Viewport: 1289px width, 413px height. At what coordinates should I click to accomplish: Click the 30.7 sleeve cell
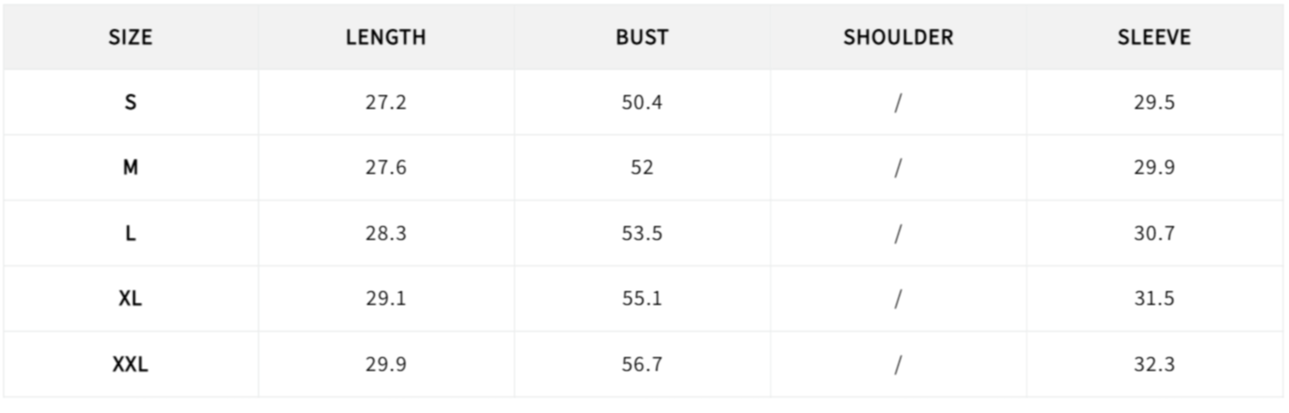point(1154,234)
